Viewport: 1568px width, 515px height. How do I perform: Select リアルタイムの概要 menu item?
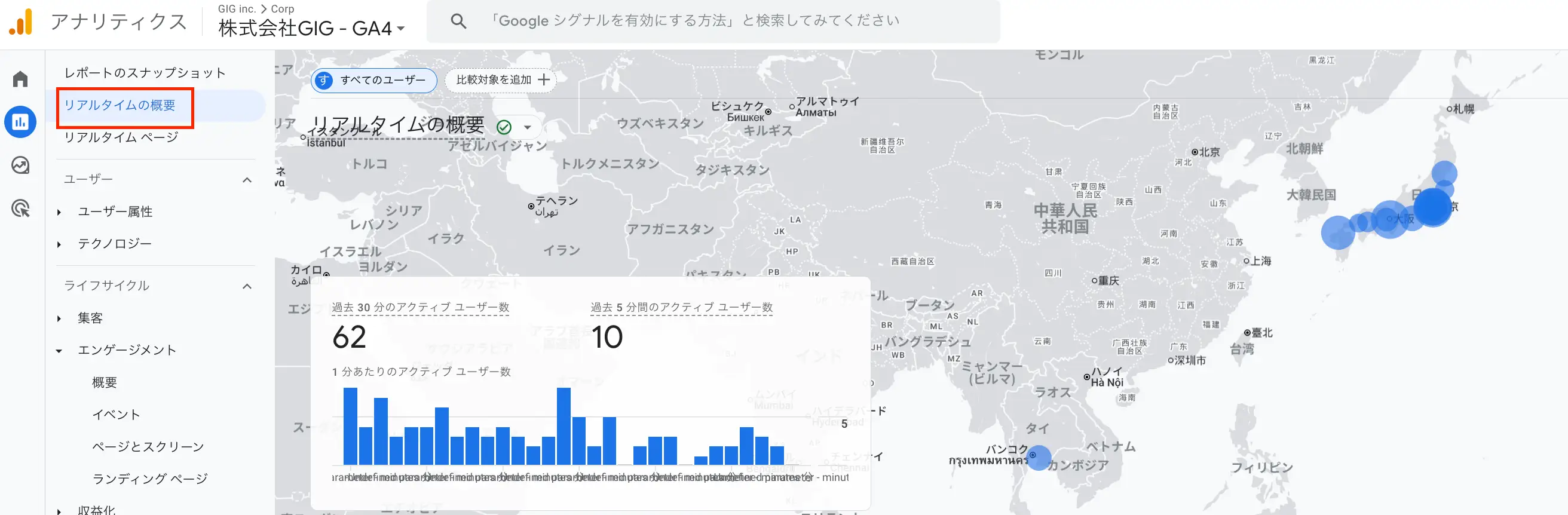pos(120,105)
